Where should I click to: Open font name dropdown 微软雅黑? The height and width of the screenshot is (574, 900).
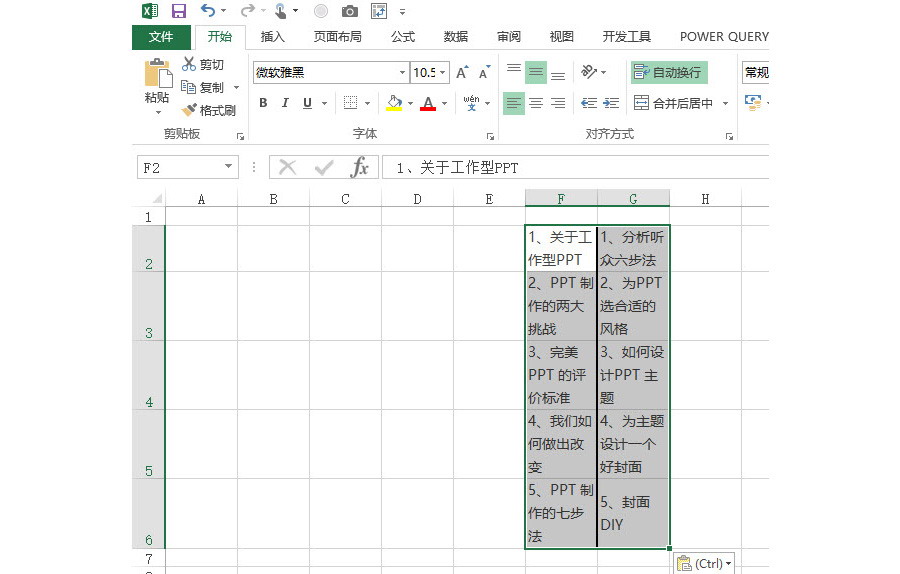pyautogui.click(x=402, y=72)
